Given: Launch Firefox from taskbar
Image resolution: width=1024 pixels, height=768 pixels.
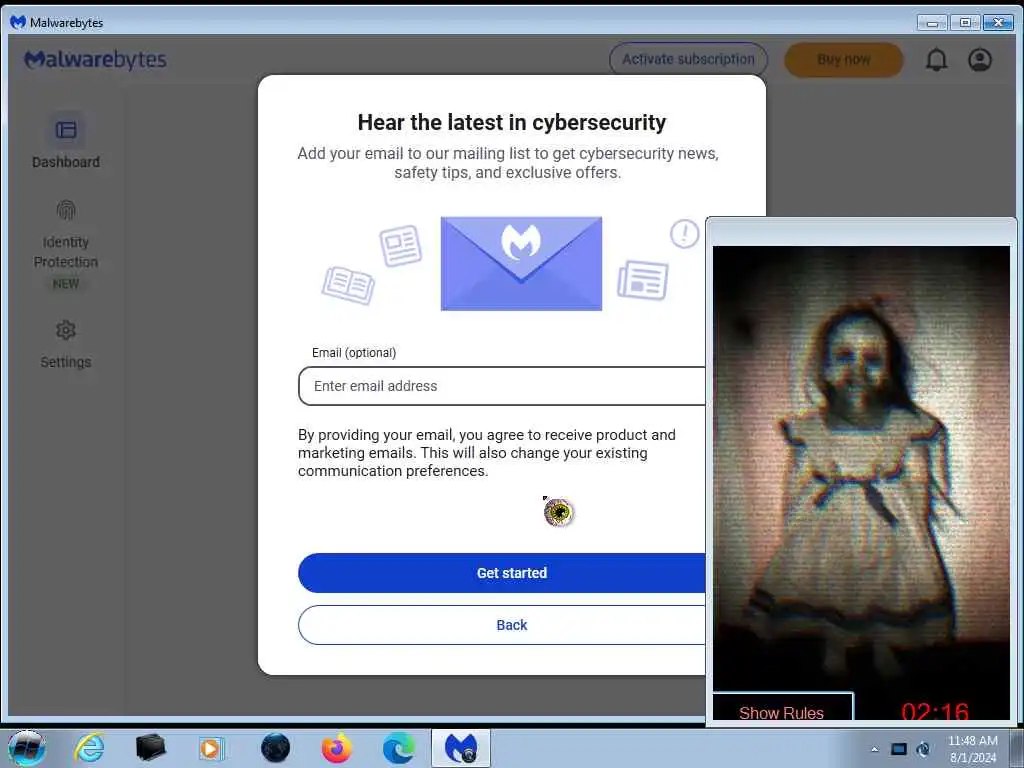Looking at the screenshot, I should coord(336,748).
